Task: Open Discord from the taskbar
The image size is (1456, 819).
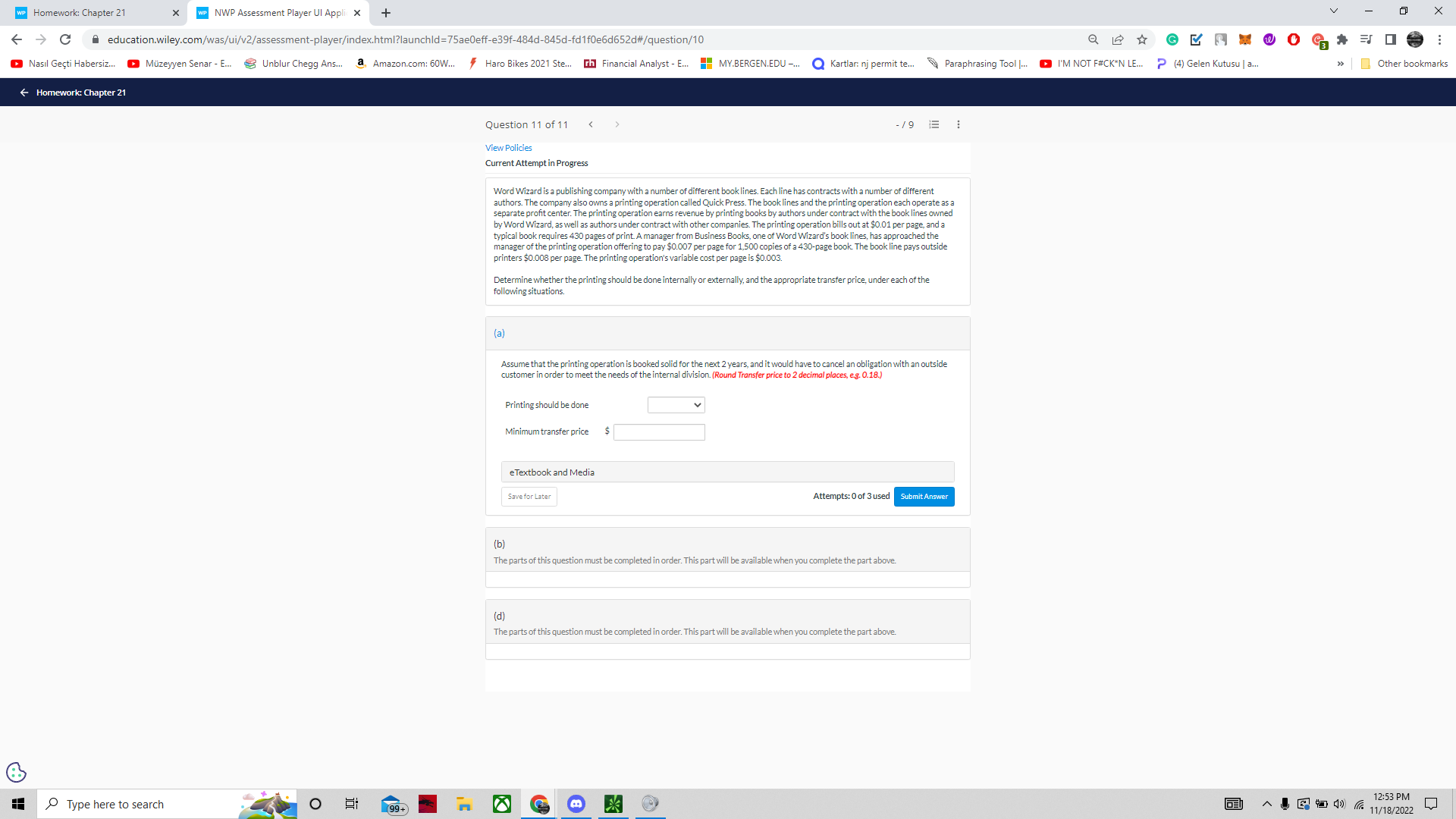Action: (x=576, y=804)
